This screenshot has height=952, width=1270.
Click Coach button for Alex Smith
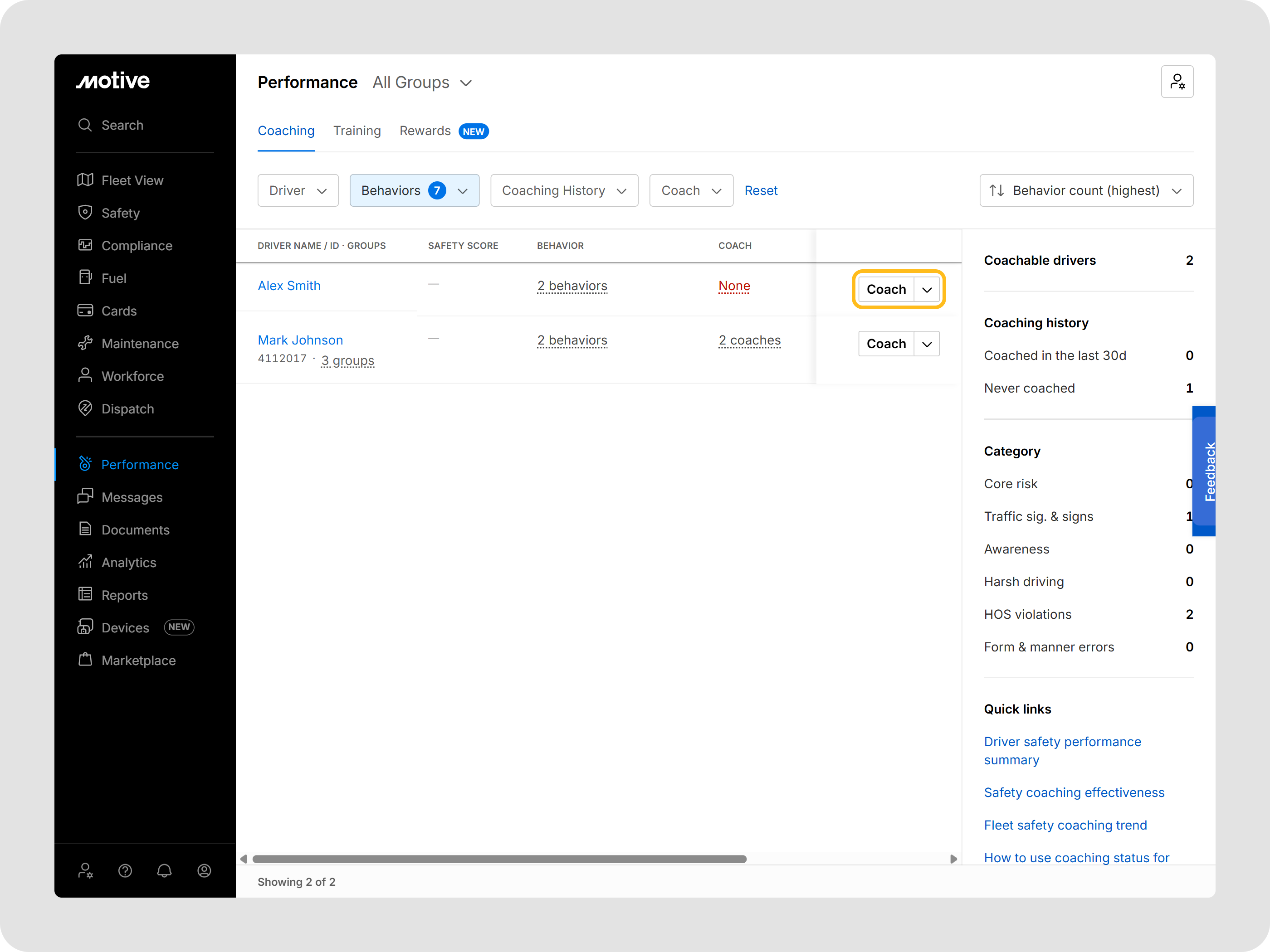[886, 289]
